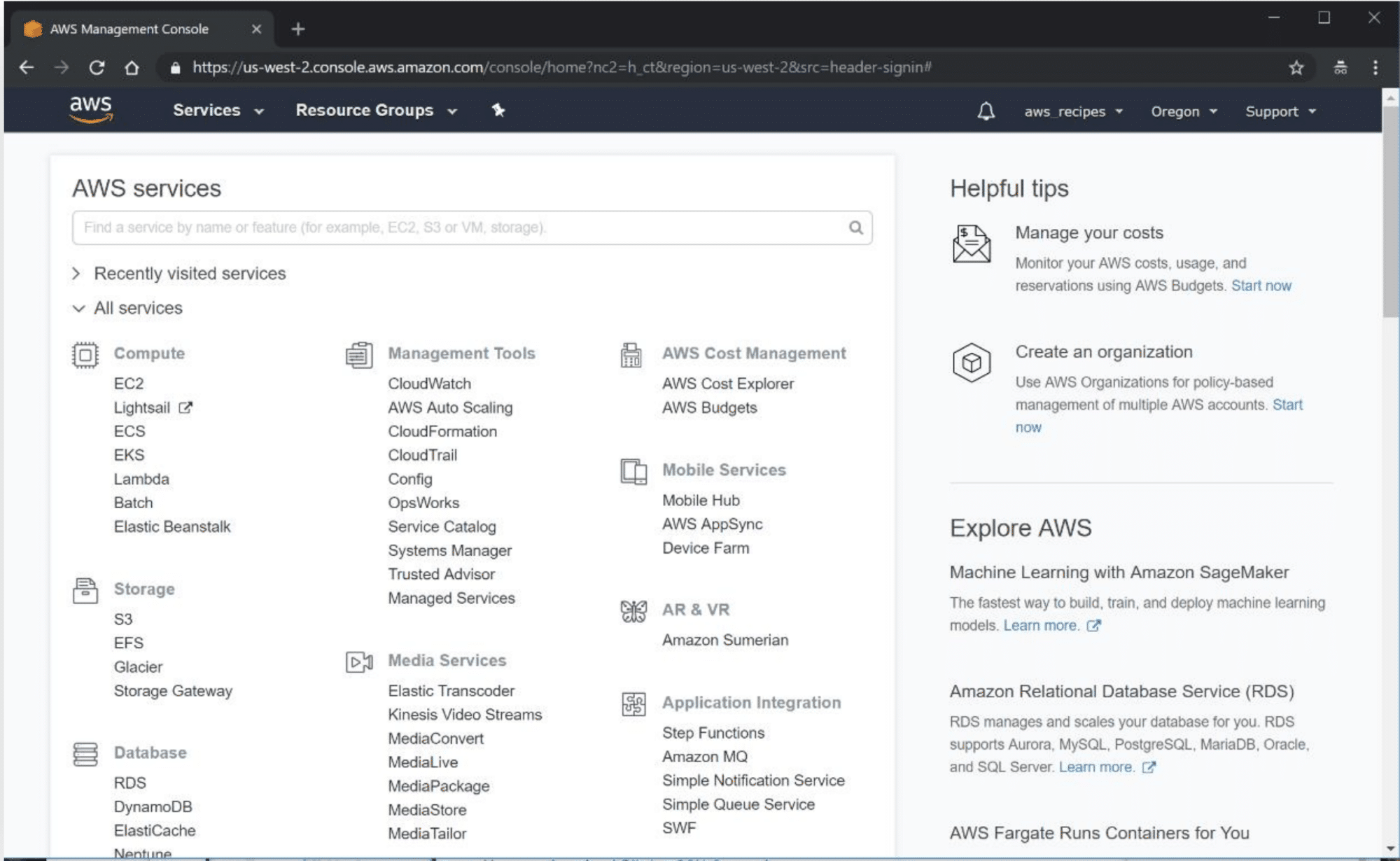
Task: Click the Media Services video icon
Action: 359,661
